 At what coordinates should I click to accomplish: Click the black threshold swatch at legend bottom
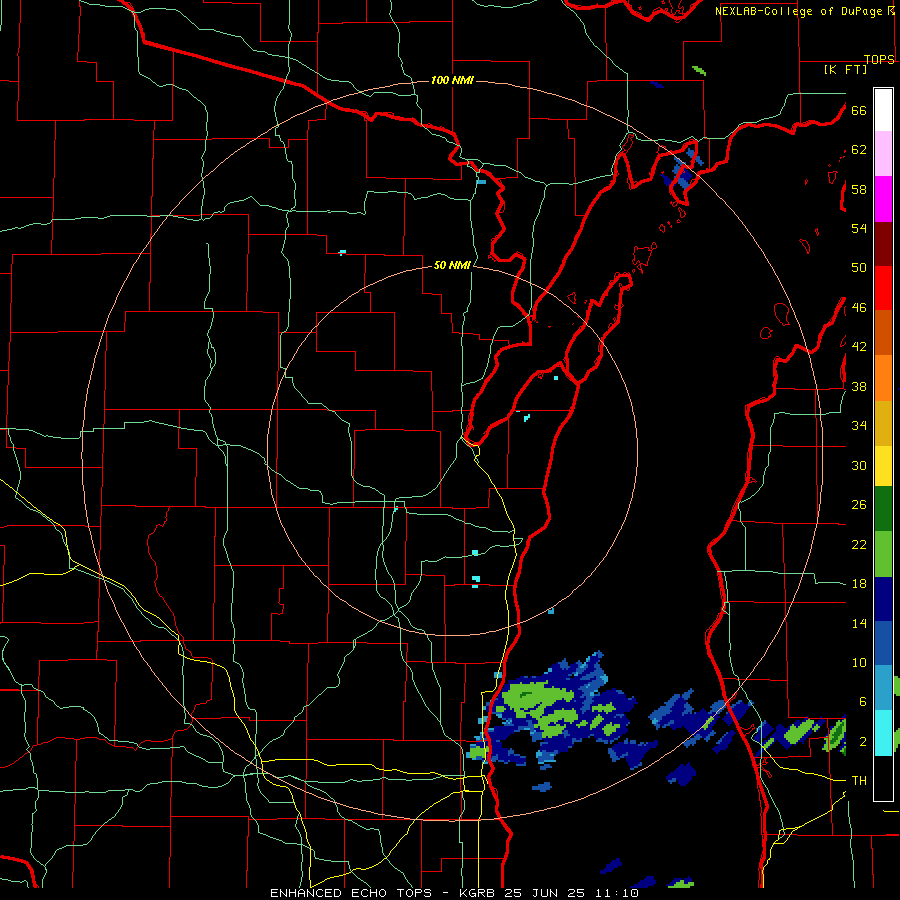(x=883, y=778)
